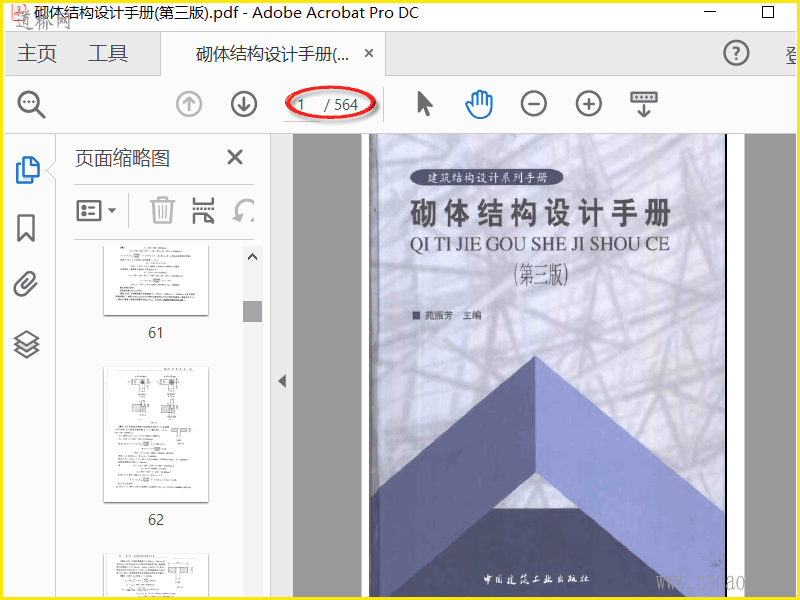Zoom in with the plus button

pos(589,104)
